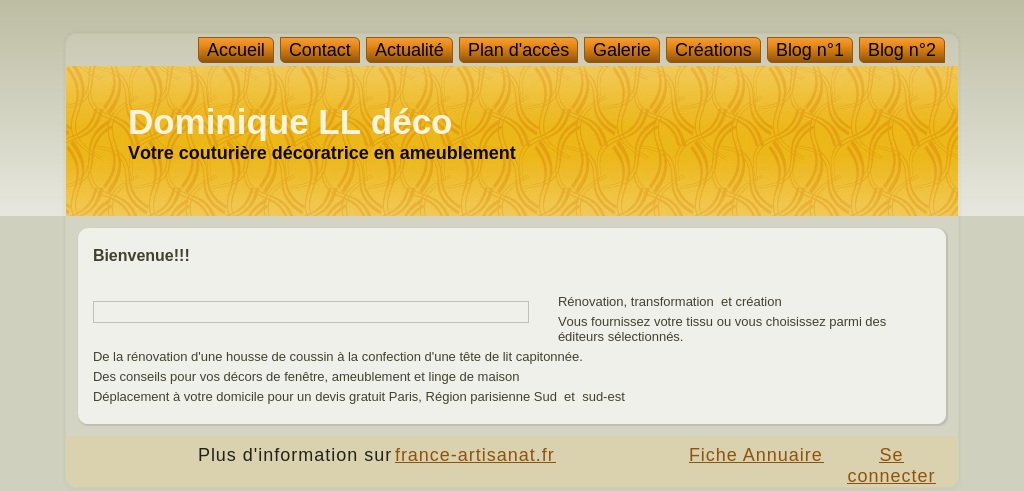Open the Actualité tab
This screenshot has height=491, width=1024.
coord(409,50)
